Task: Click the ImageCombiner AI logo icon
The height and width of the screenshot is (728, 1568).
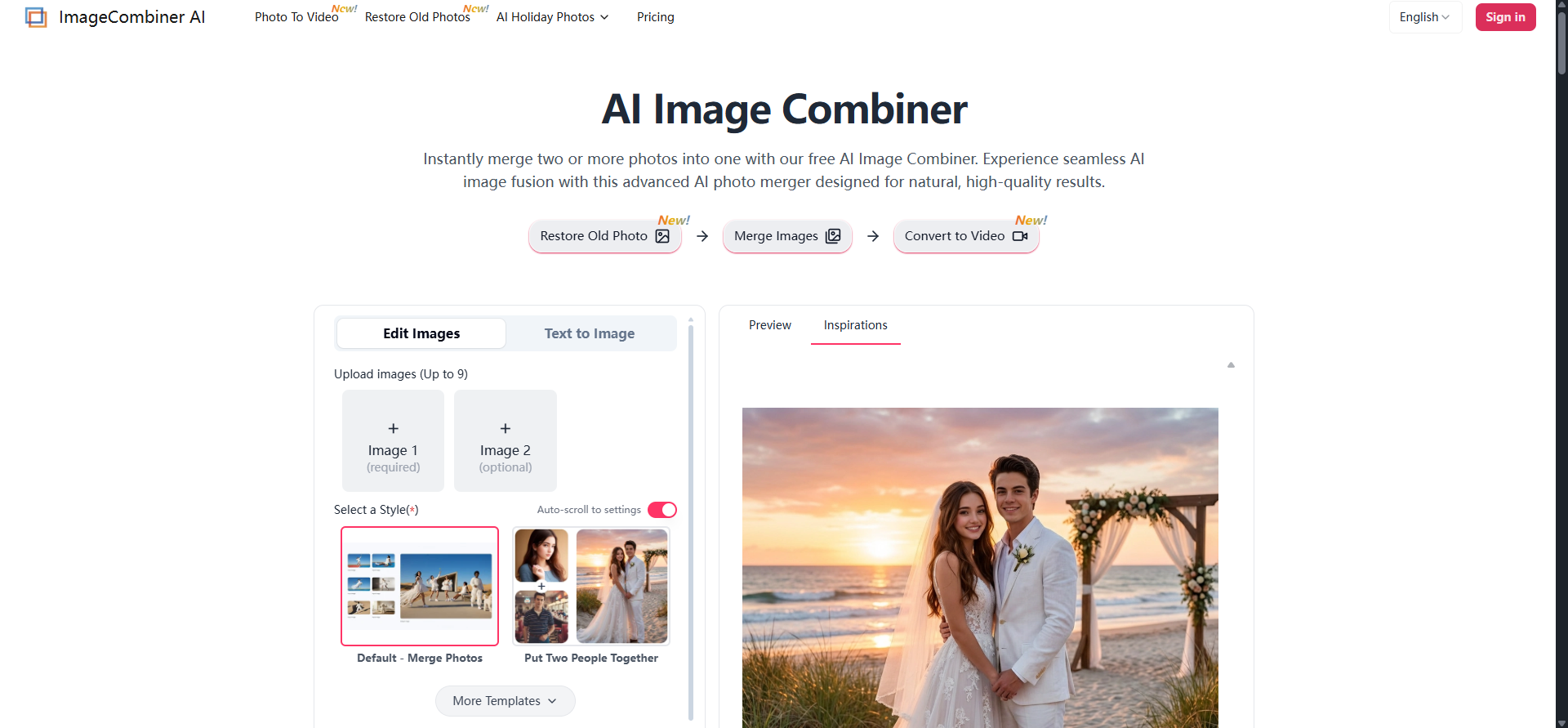Action: pos(36,17)
